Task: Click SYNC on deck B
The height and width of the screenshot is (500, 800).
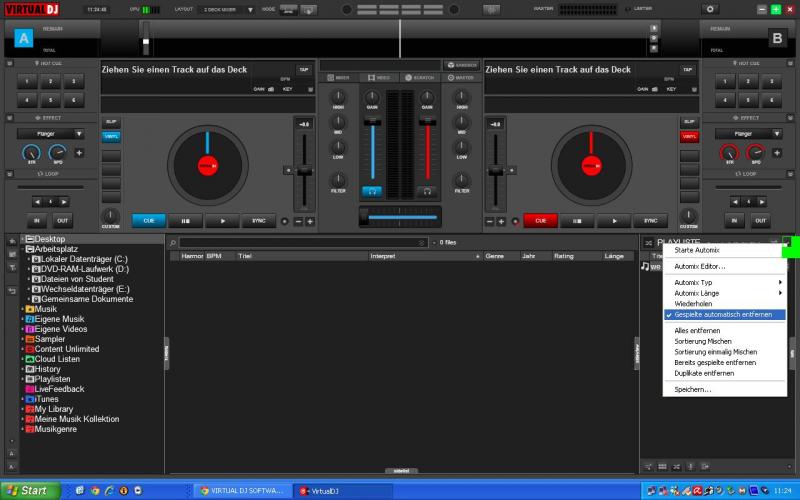Action: click(651, 221)
